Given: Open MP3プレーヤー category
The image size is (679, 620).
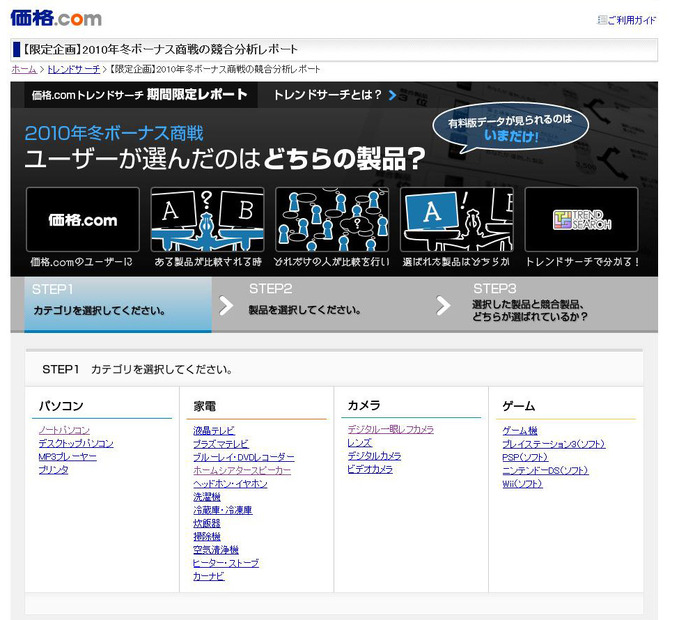Looking at the screenshot, I should [x=68, y=457].
